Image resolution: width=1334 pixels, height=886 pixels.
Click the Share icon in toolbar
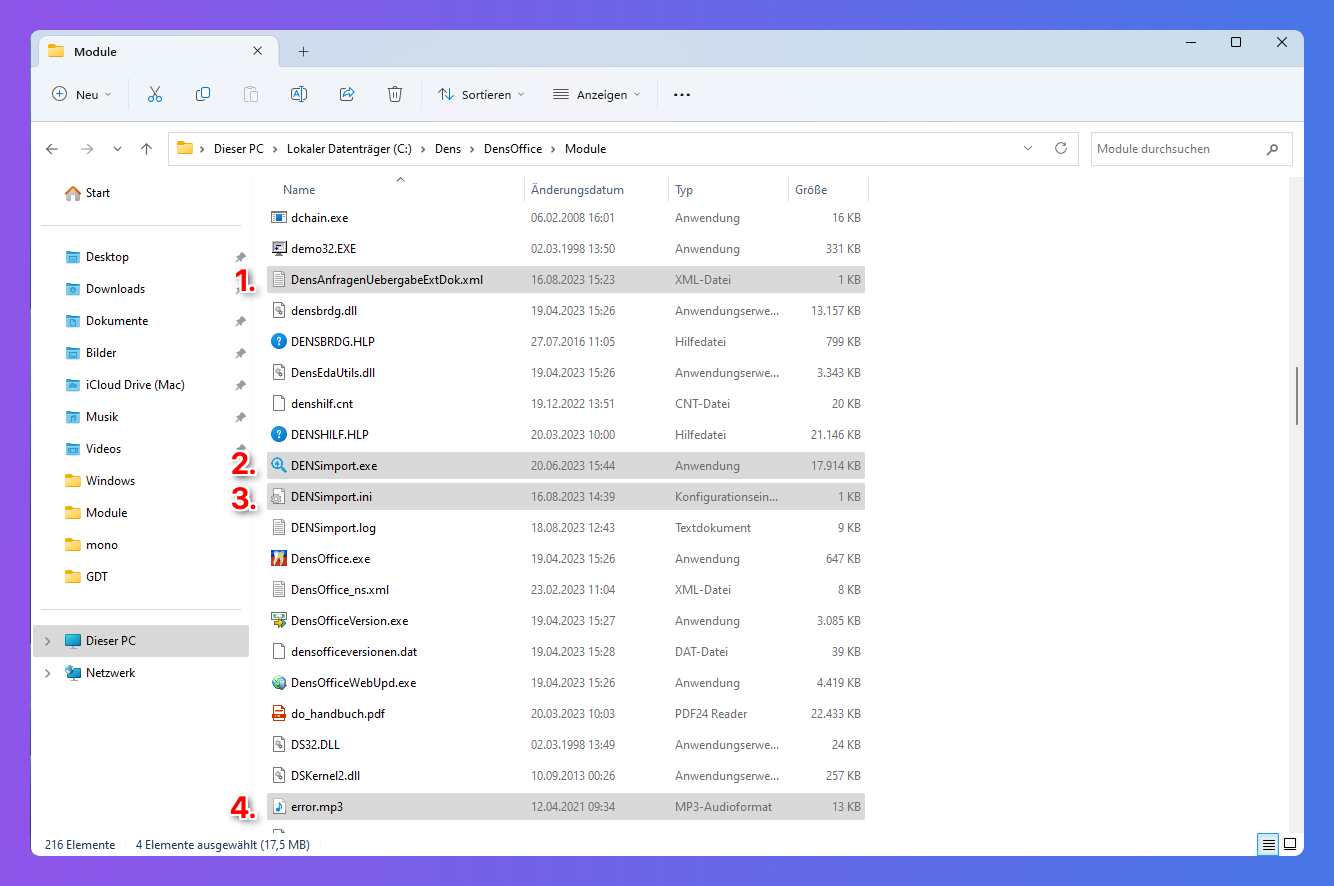tap(347, 94)
